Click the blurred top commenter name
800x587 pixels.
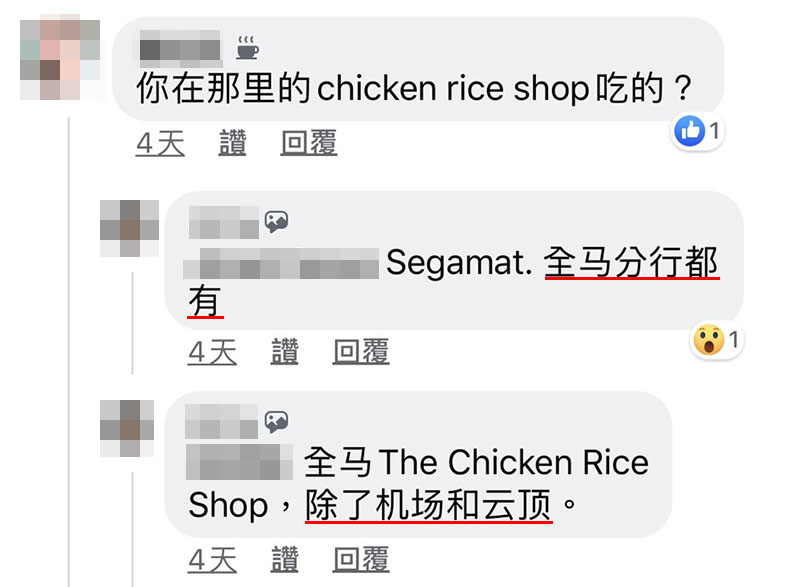coord(181,49)
